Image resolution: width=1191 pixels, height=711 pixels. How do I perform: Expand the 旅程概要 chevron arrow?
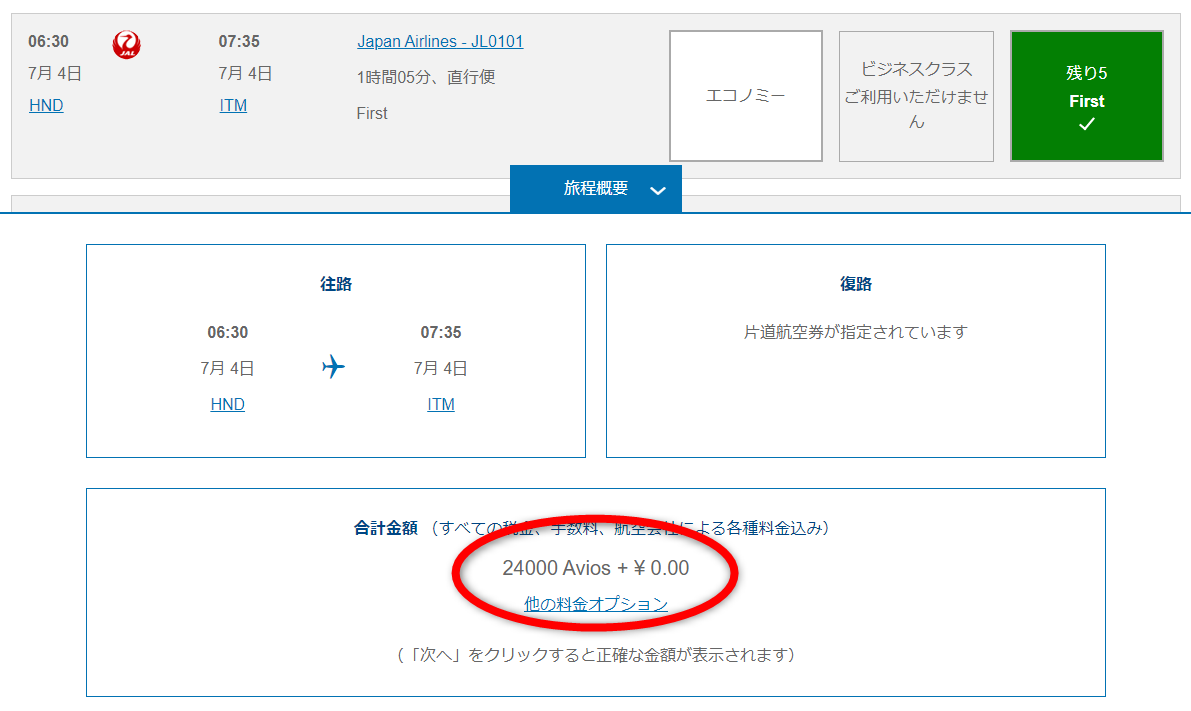658,191
